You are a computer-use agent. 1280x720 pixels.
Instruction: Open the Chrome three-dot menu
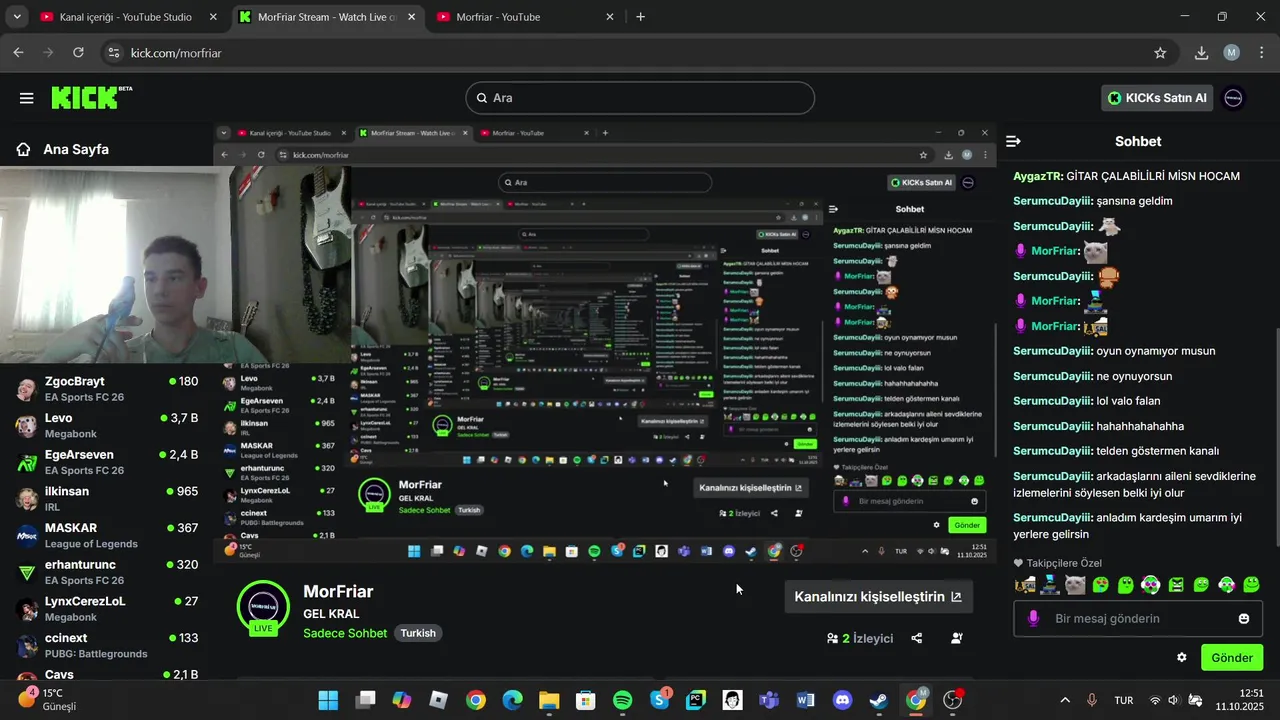(x=1261, y=53)
